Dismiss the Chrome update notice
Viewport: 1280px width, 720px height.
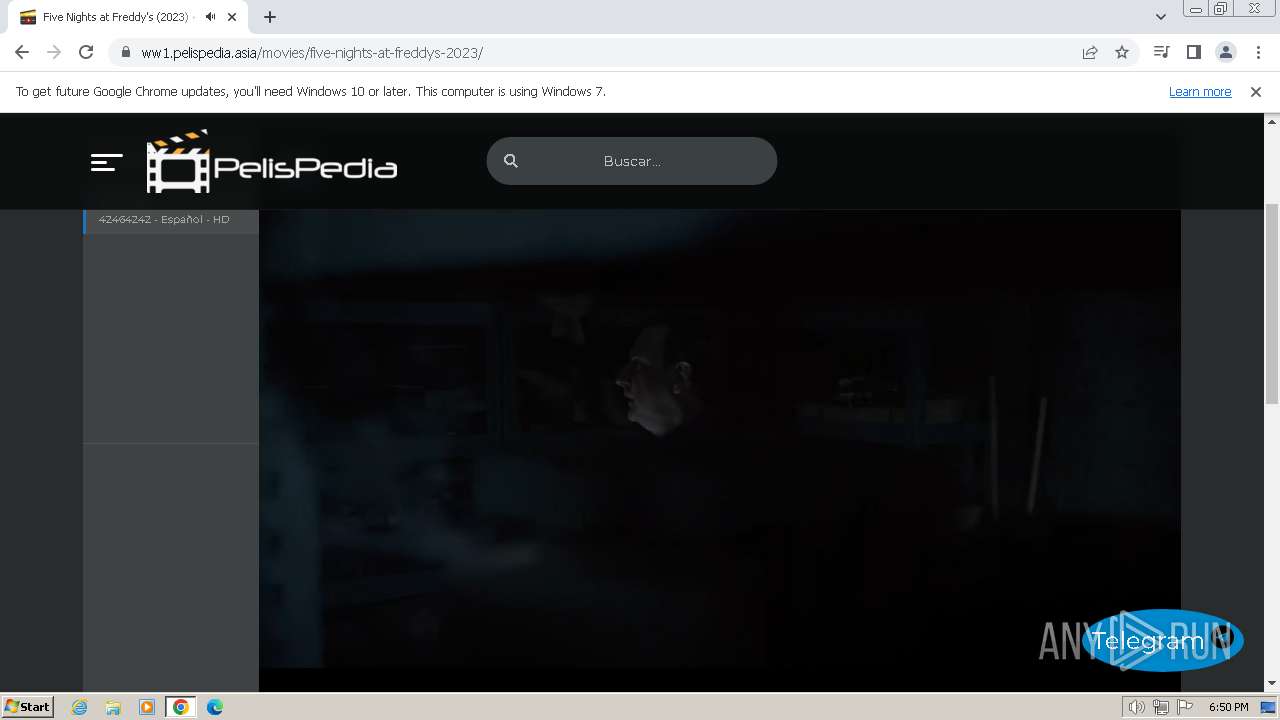[x=1256, y=92]
